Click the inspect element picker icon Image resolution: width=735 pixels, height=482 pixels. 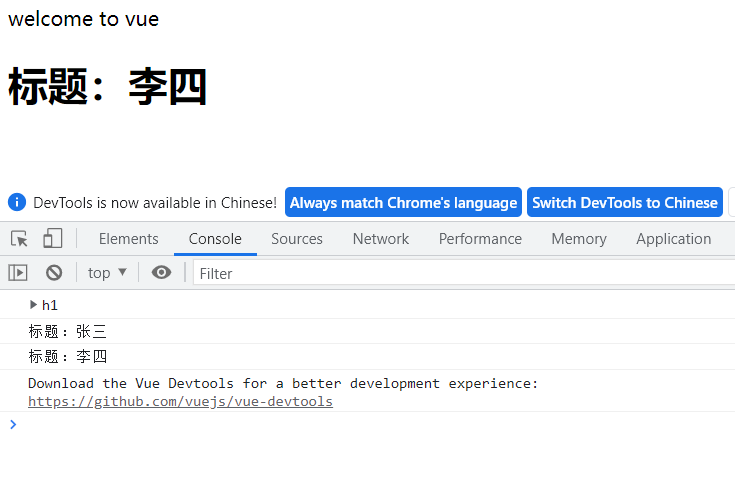19,239
